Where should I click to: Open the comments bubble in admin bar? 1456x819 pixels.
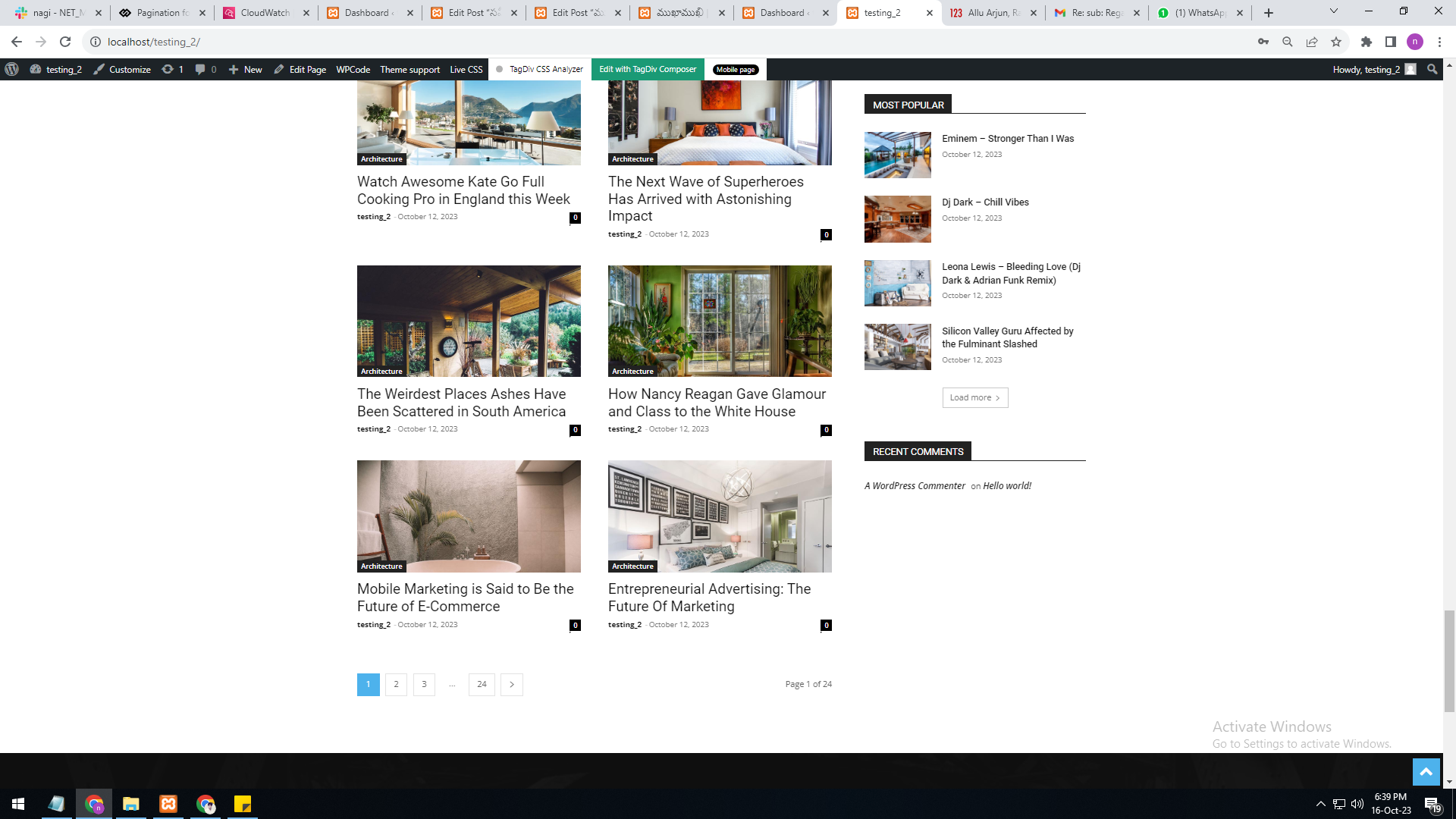point(206,69)
